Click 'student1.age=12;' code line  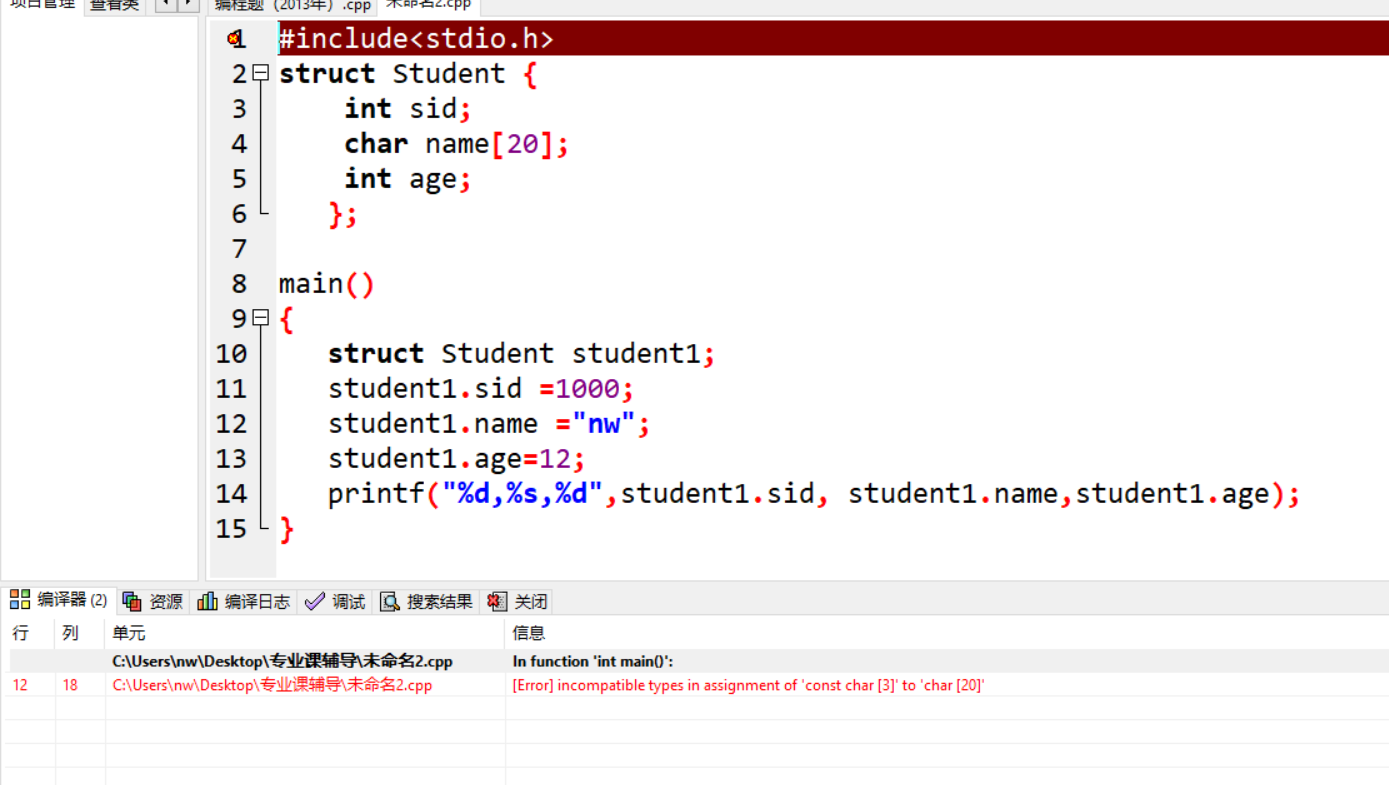(x=457, y=459)
